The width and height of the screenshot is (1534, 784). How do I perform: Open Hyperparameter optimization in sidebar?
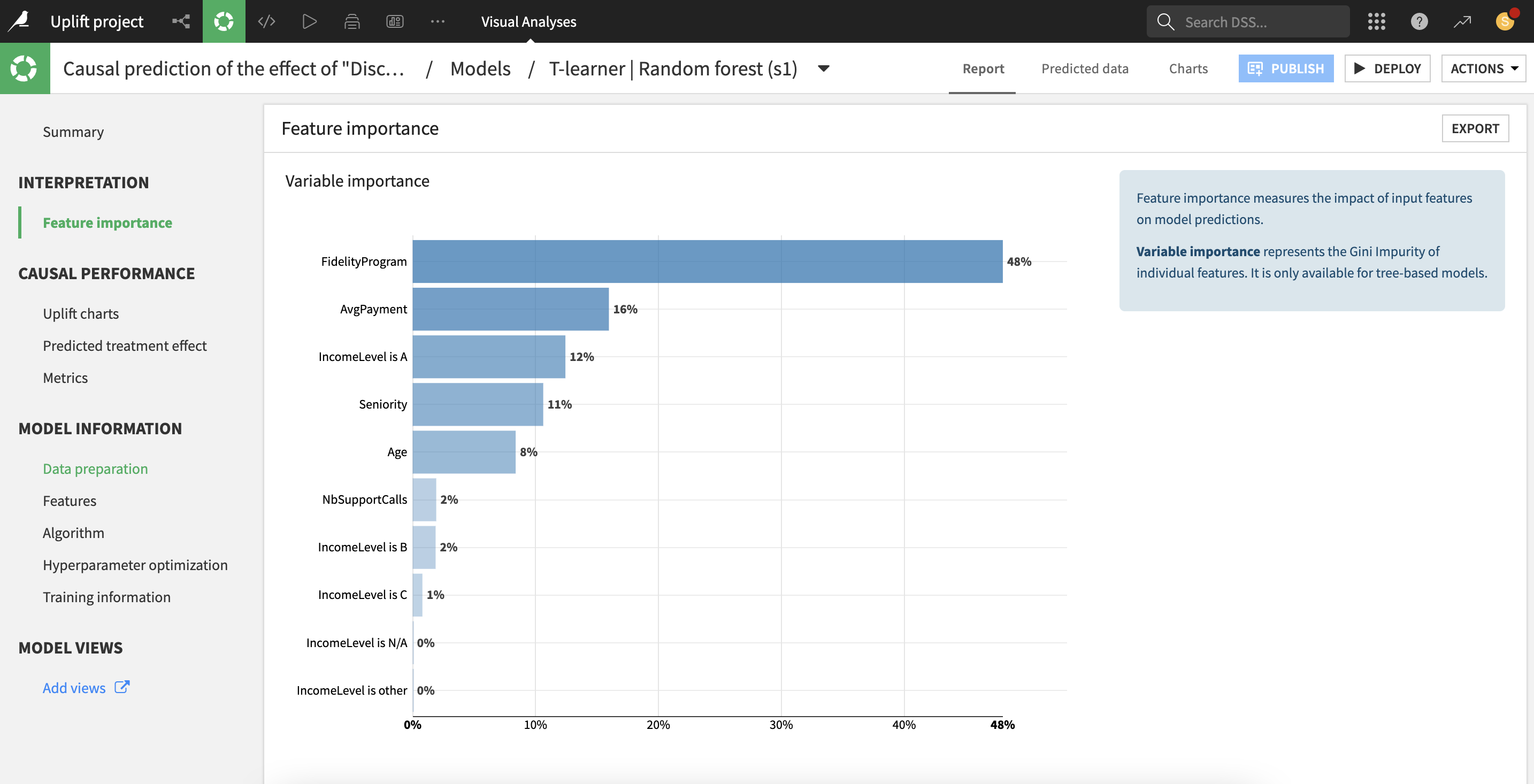[135, 565]
